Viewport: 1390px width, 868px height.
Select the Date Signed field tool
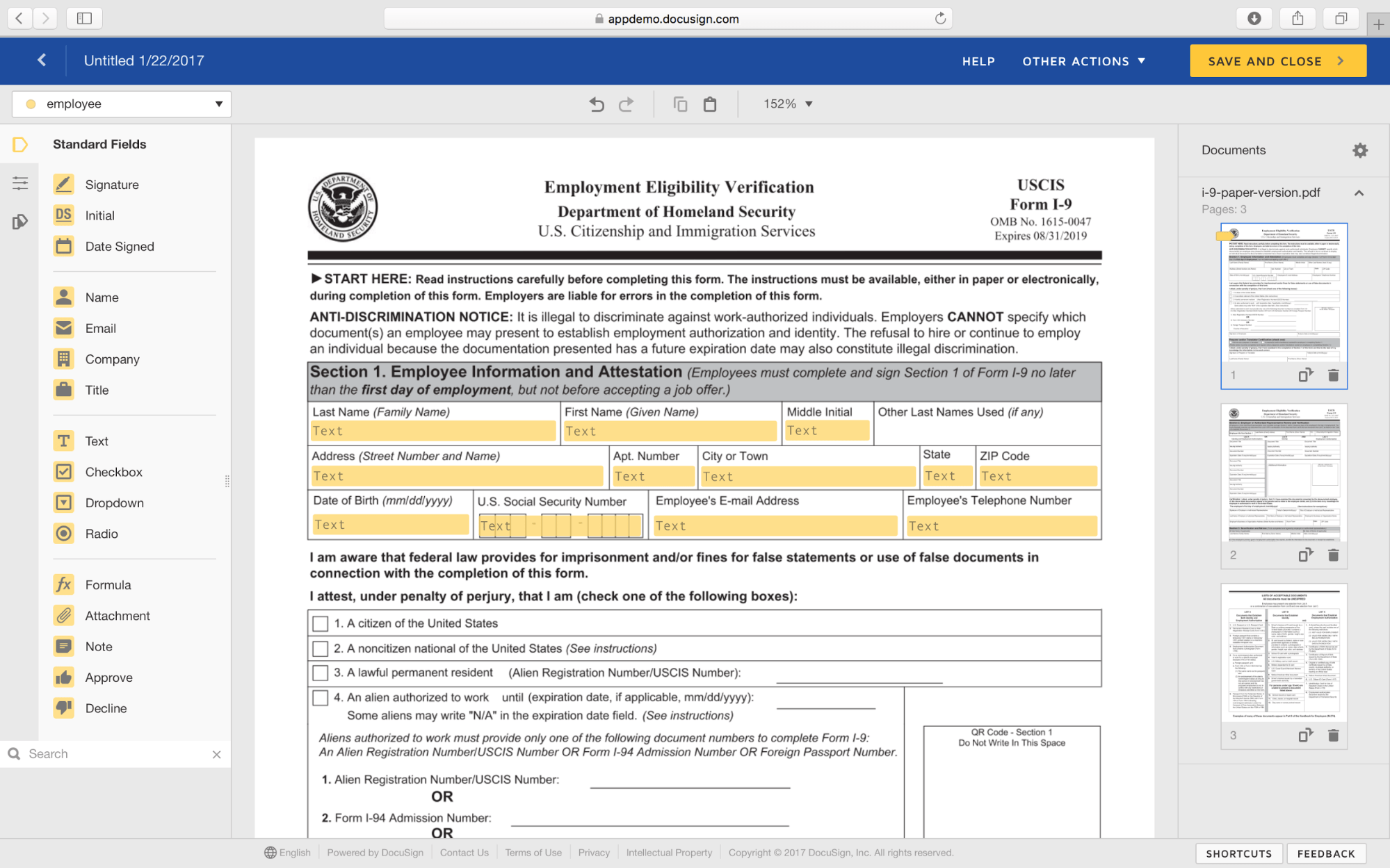pyautogui.click(x=119, y=246)
